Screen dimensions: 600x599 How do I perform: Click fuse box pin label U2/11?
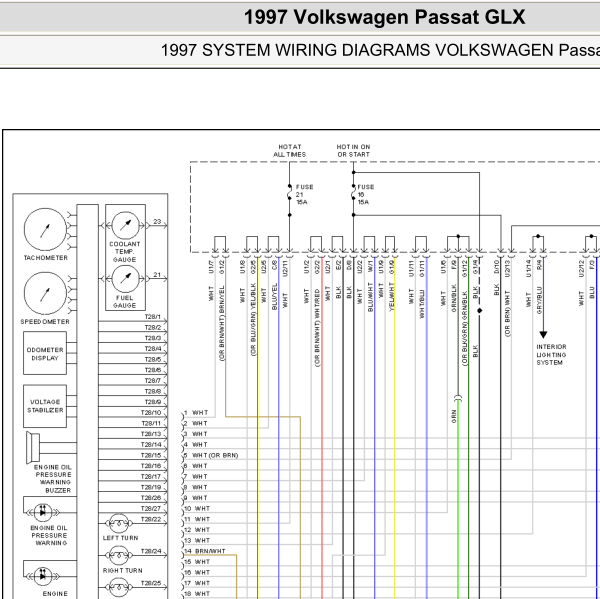click(285, 268)
